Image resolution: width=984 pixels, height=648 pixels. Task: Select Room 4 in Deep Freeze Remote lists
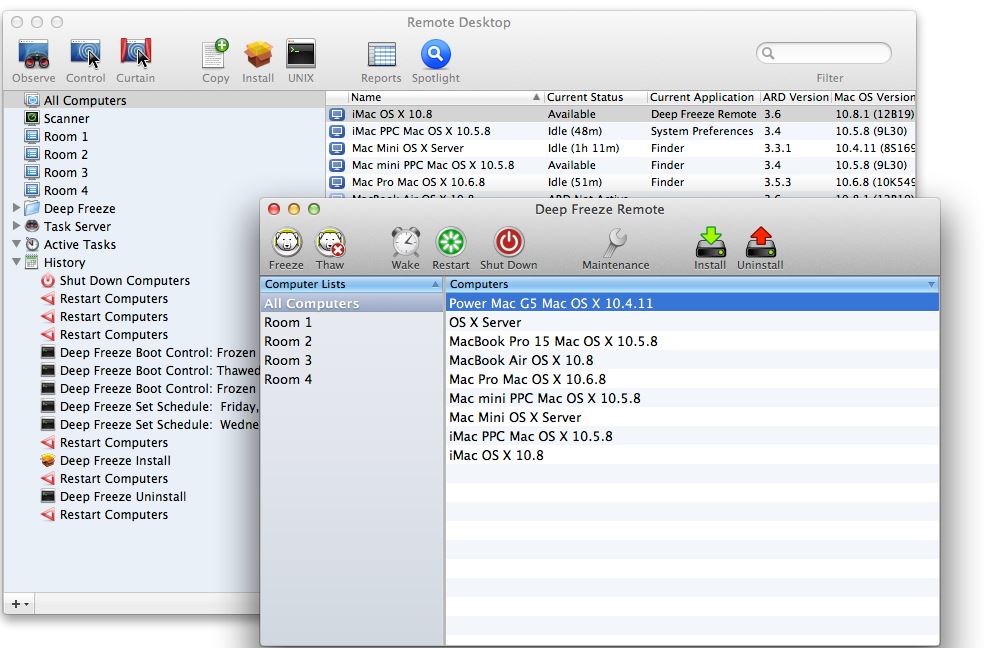[x=352, y=380]
